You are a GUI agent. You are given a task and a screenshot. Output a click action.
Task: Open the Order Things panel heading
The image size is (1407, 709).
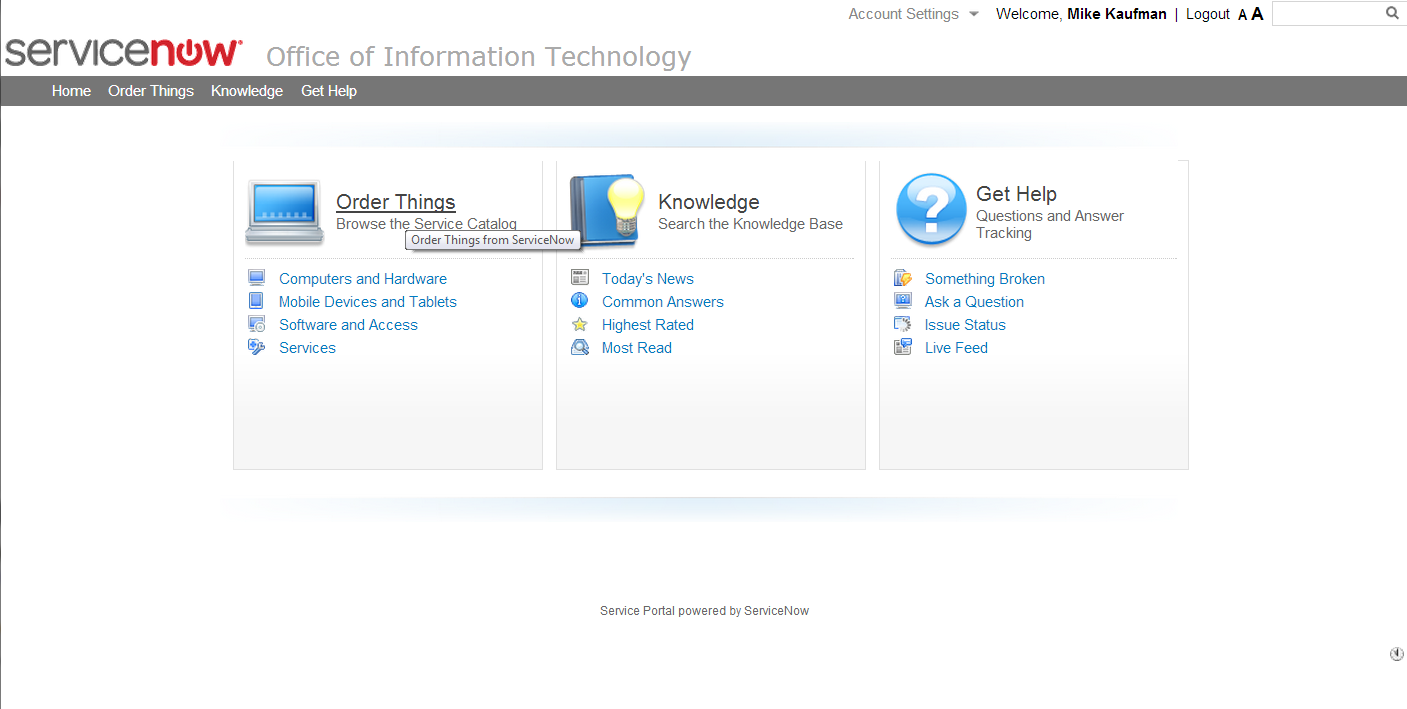pos(396,202)
